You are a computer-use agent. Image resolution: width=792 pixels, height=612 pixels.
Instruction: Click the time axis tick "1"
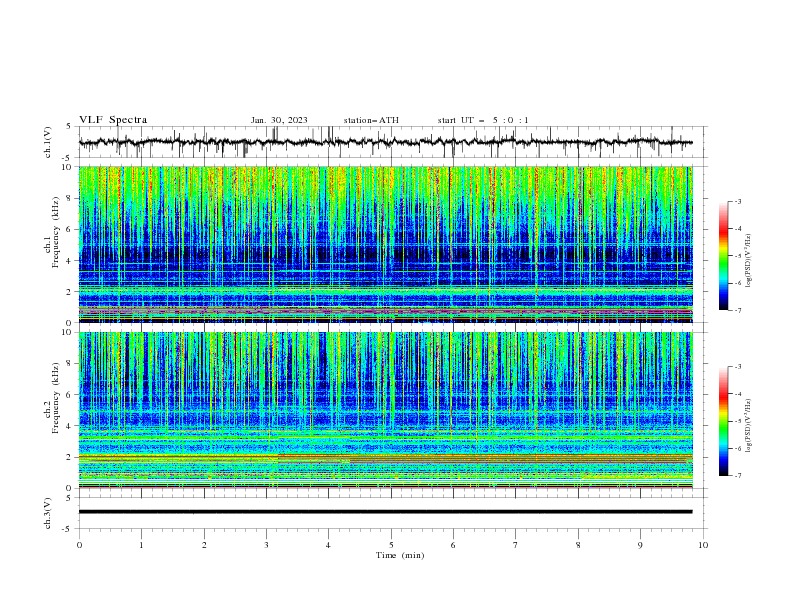click(141, 545)
